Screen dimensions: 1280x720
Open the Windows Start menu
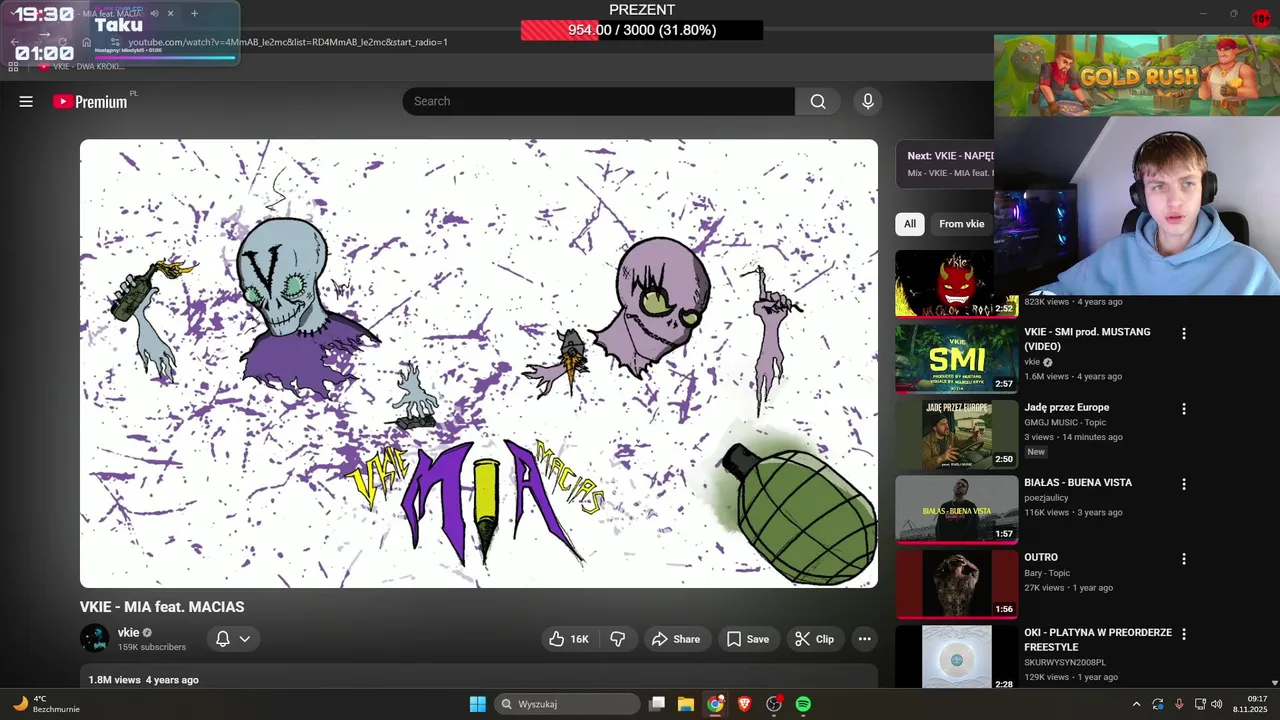pos(477,704)
